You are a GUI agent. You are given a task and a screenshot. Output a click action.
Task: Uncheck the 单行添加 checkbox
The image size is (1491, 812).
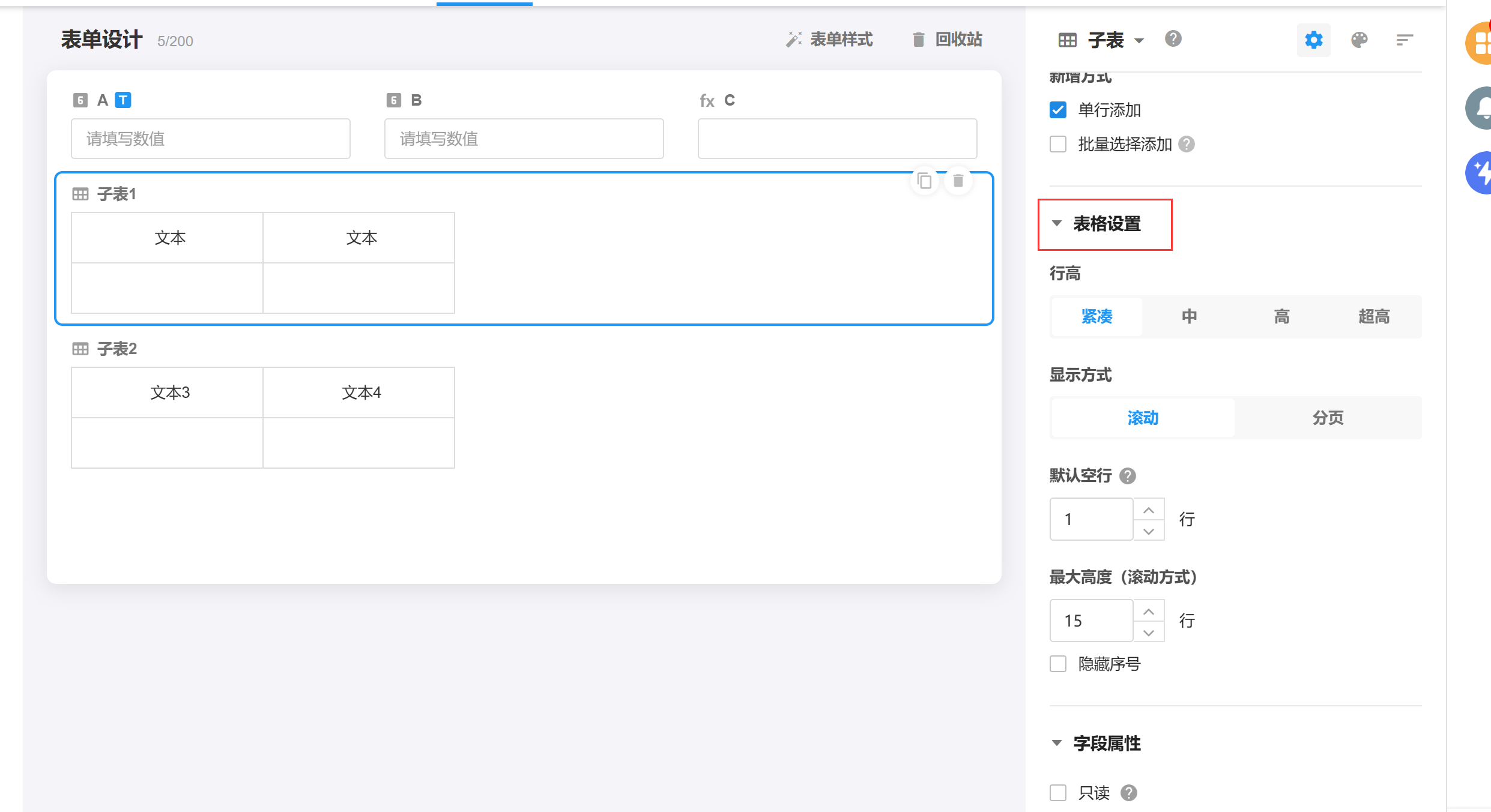(x=1058, y=110)
